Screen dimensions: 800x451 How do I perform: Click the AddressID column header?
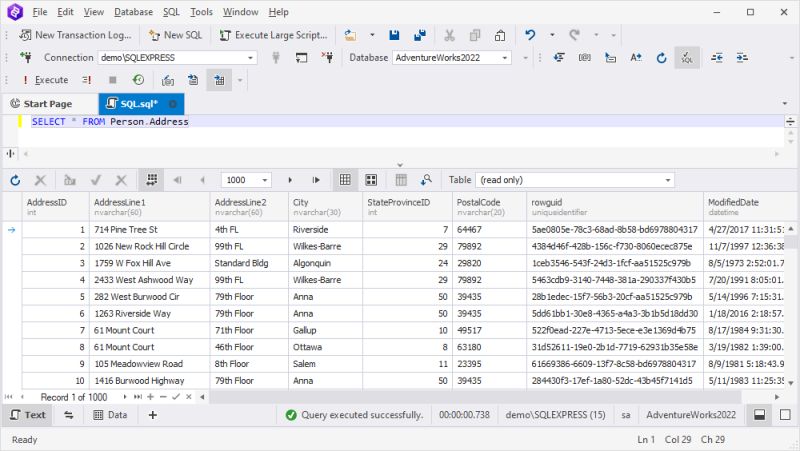55,207
